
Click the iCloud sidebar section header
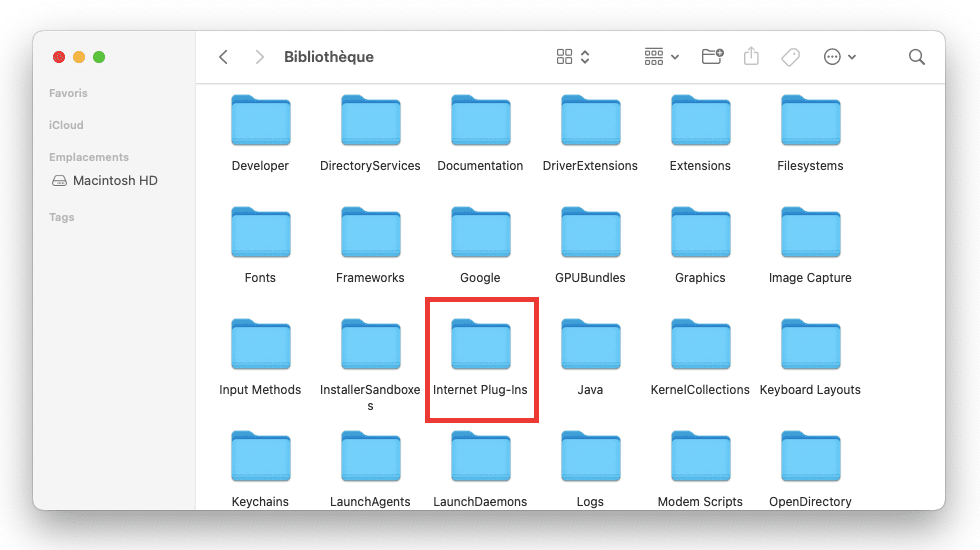[66, 125]
